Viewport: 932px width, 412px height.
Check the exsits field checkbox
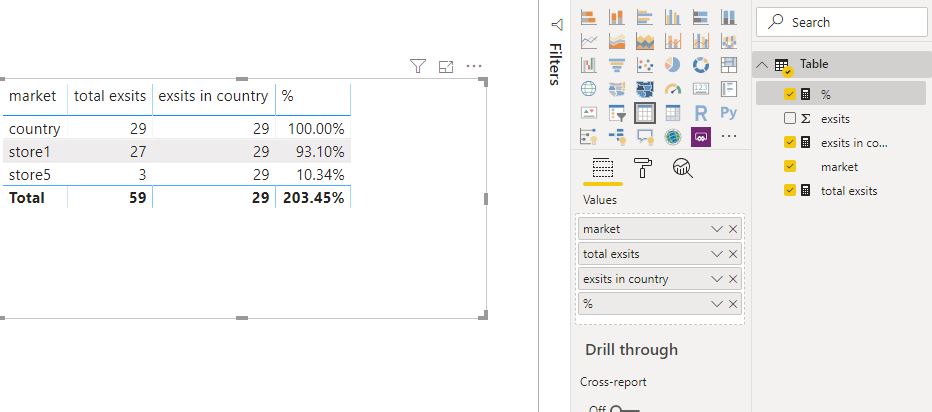tap(790, 118)
